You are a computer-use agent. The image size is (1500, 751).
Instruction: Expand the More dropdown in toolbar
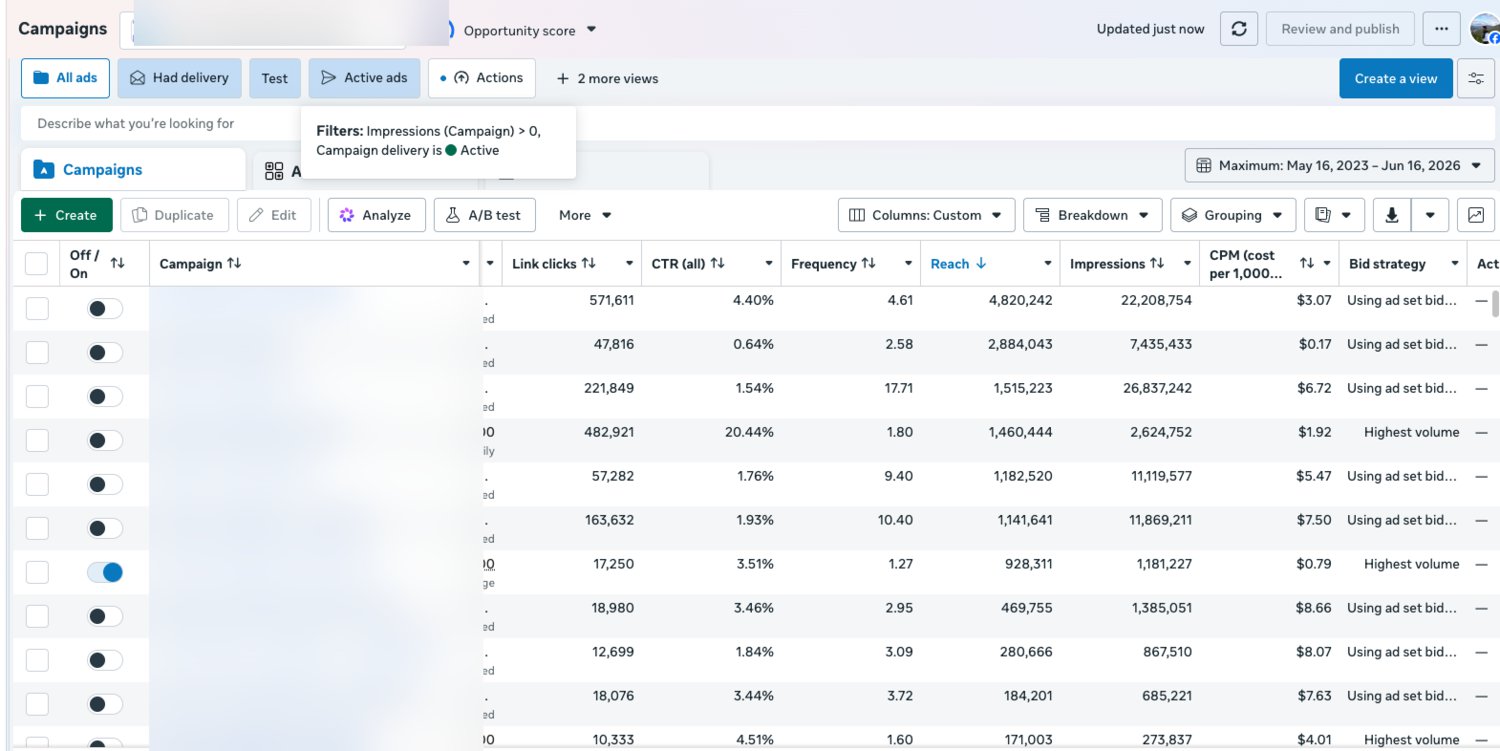click(x=585, y=215)
